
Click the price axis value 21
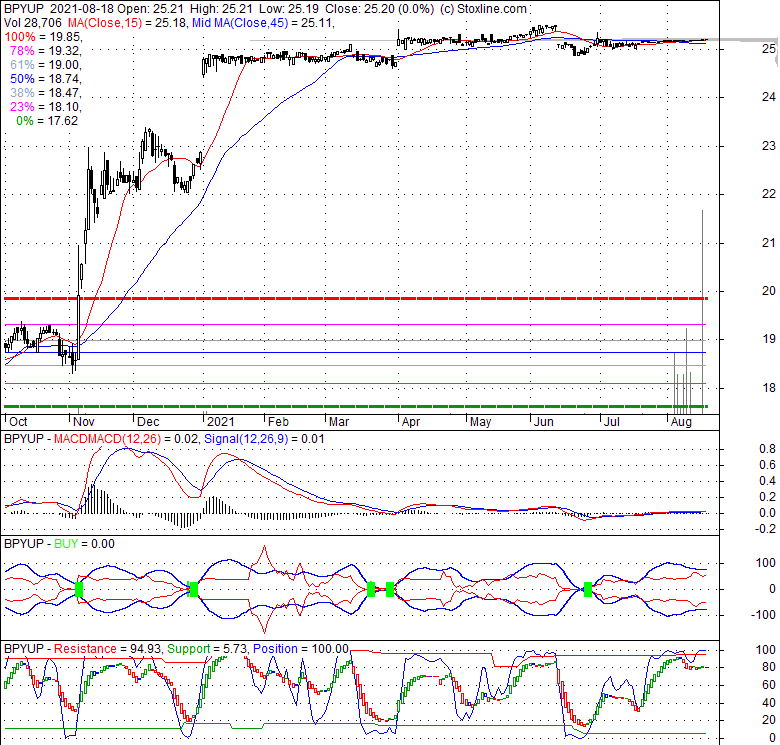tap(769, 243)
